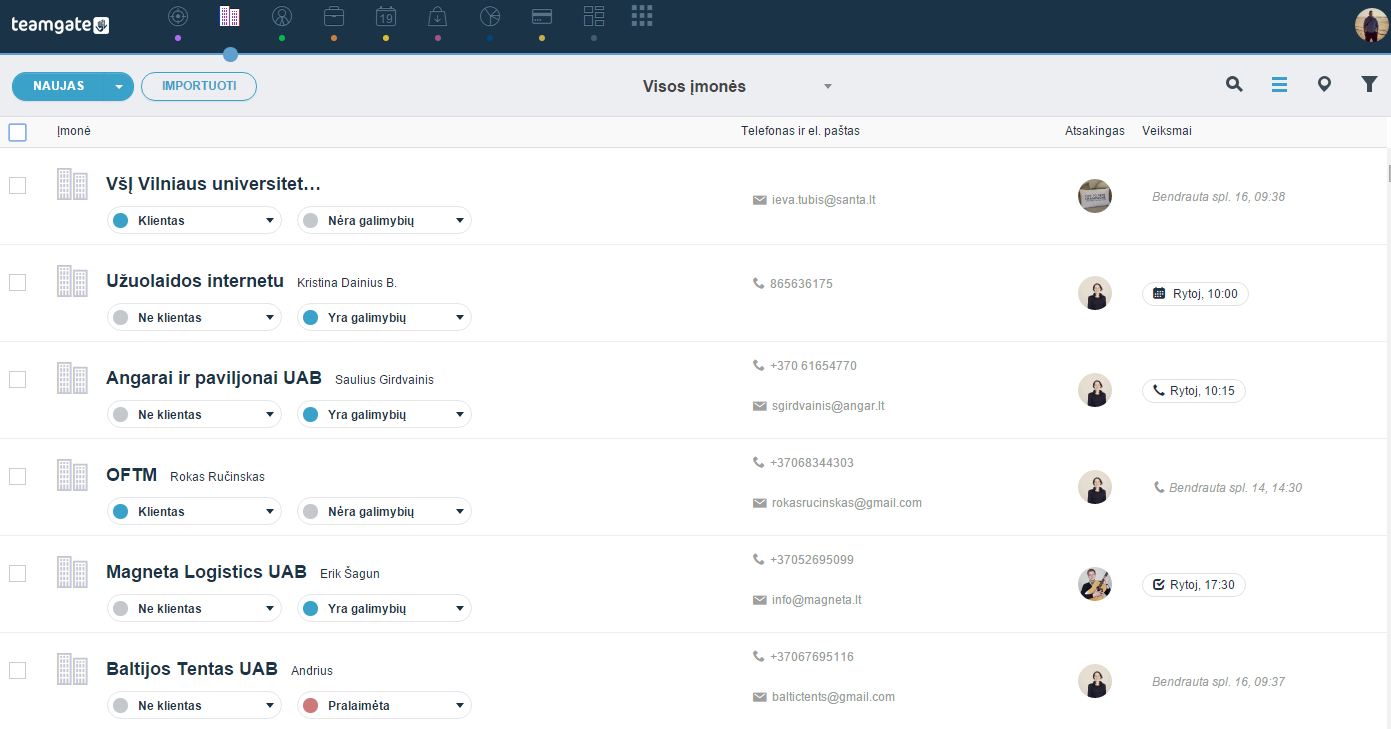Click the NAUJAS button
Image resolution: width=1391 pixels, height=729 pixels.
click(x=59, y=87)
